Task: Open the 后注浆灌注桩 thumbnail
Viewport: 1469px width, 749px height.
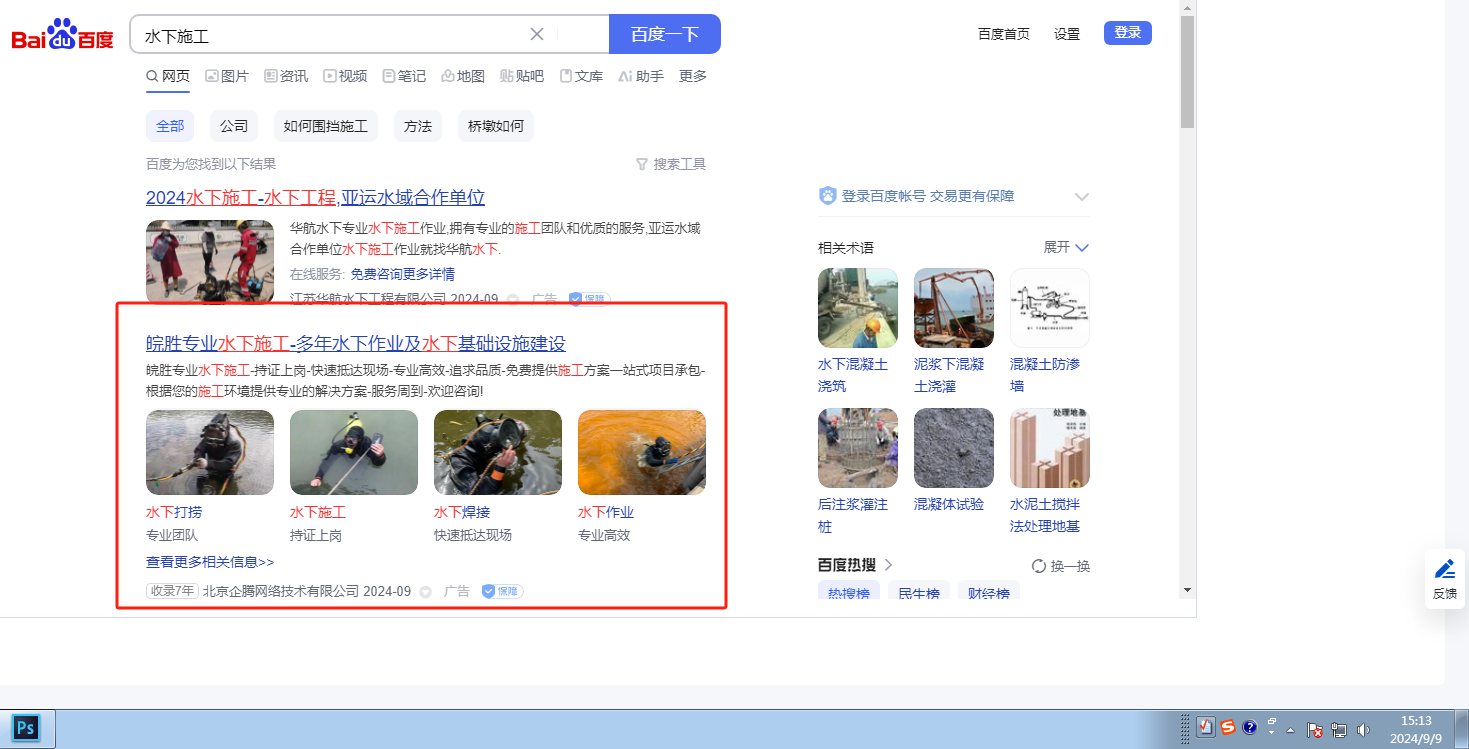Action: pos(858,448)
